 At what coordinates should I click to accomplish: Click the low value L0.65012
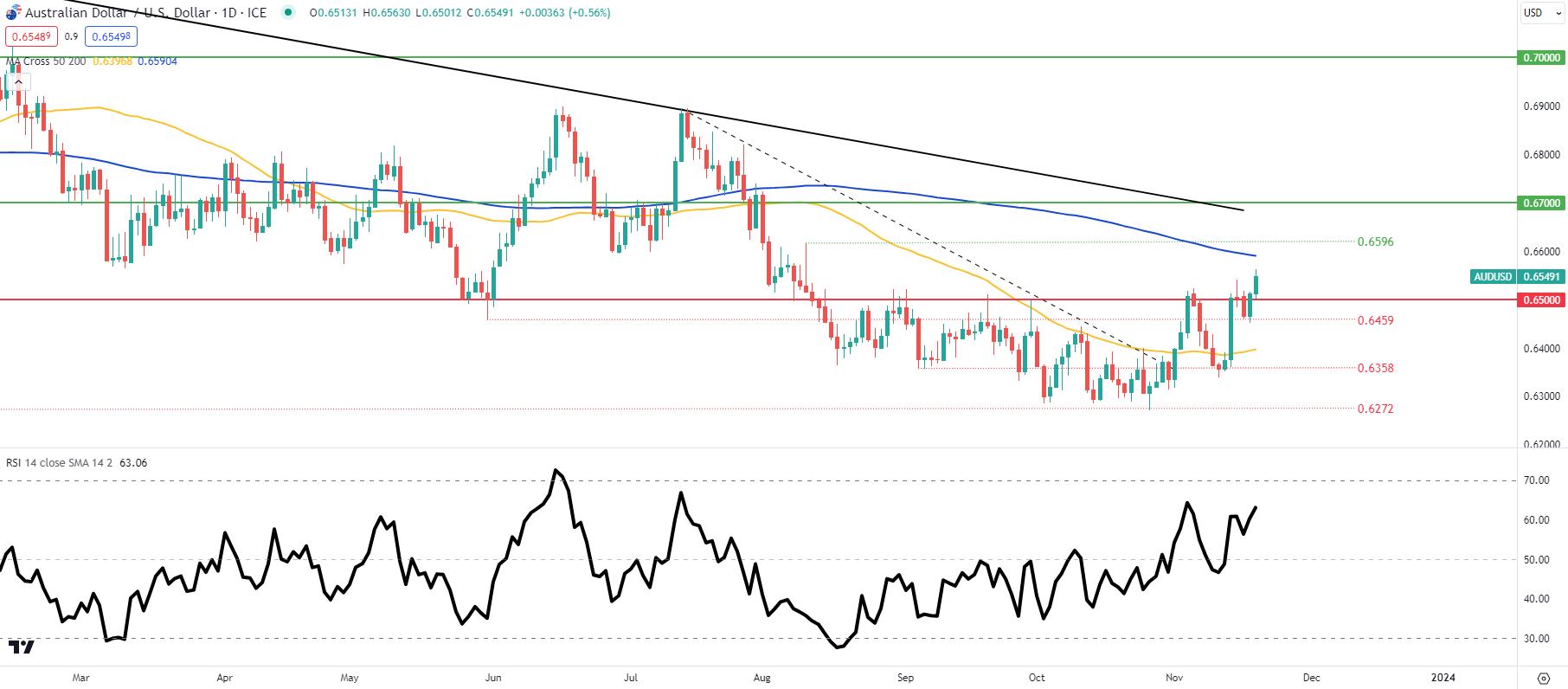pyautogui.click(x=439, y=13)
